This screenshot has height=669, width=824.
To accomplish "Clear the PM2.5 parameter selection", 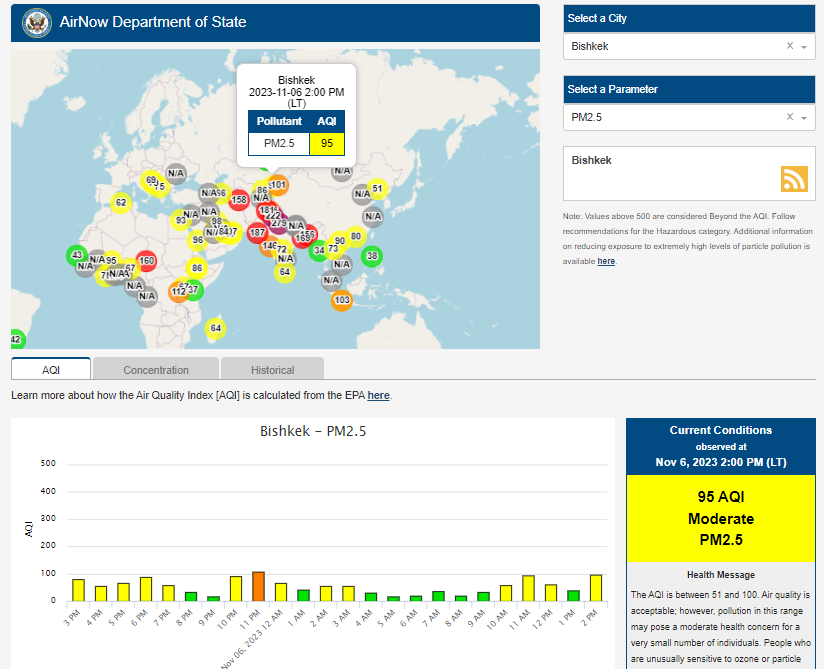I will 789,117.
